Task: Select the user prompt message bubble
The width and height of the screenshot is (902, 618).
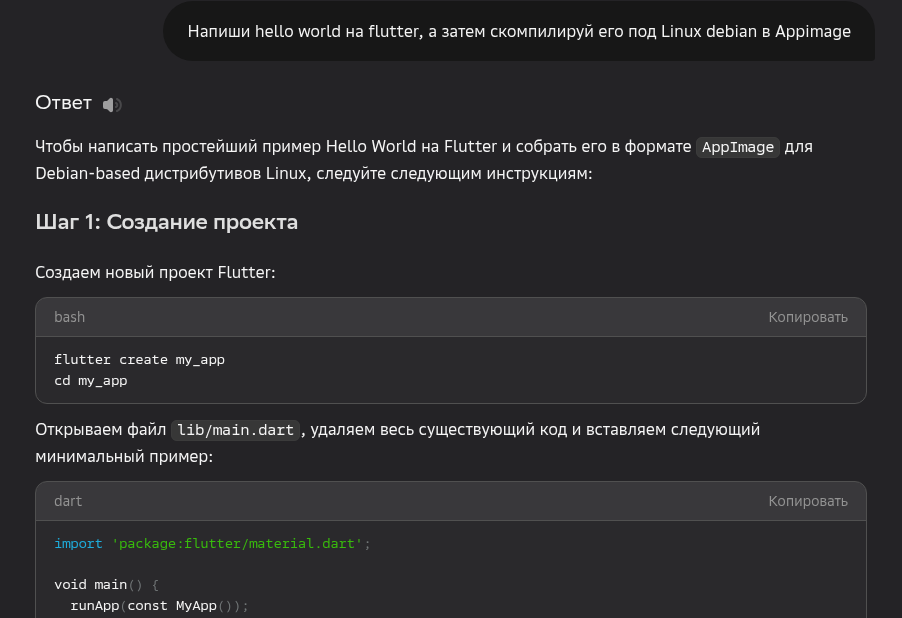Action: [518, 31]
